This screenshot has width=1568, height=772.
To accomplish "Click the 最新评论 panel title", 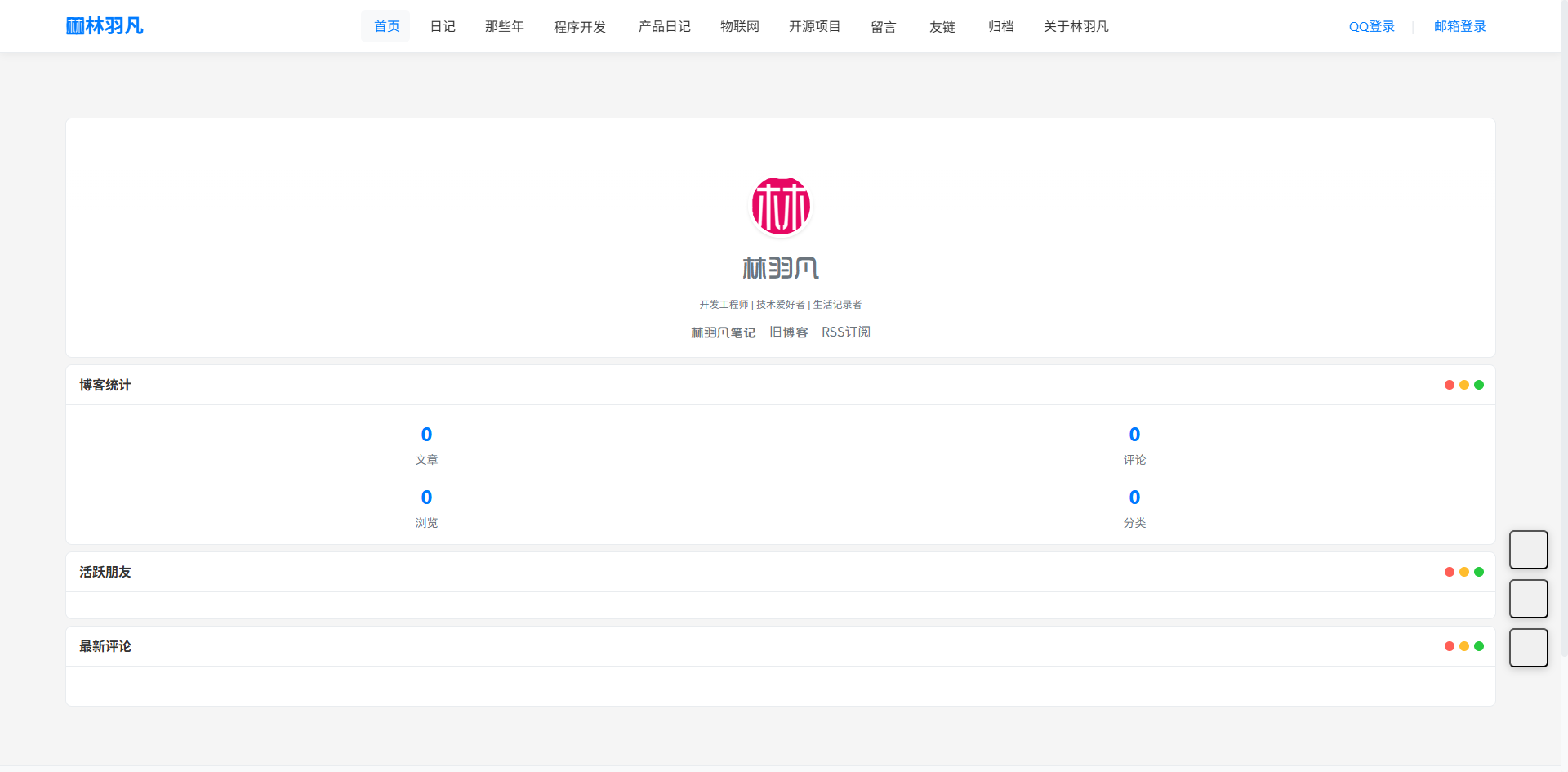I will click(x=105, y=646).
